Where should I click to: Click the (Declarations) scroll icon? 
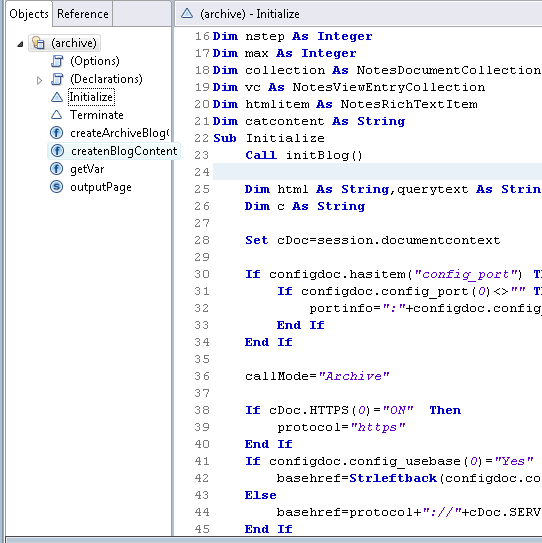click(57, 79)
